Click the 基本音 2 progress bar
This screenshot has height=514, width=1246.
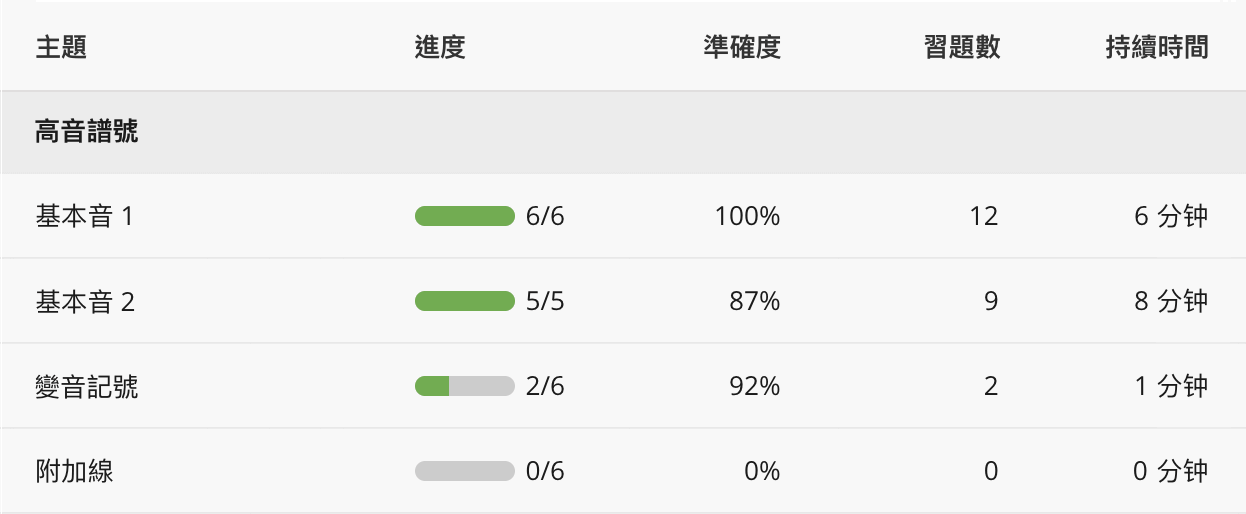(464, 301)
